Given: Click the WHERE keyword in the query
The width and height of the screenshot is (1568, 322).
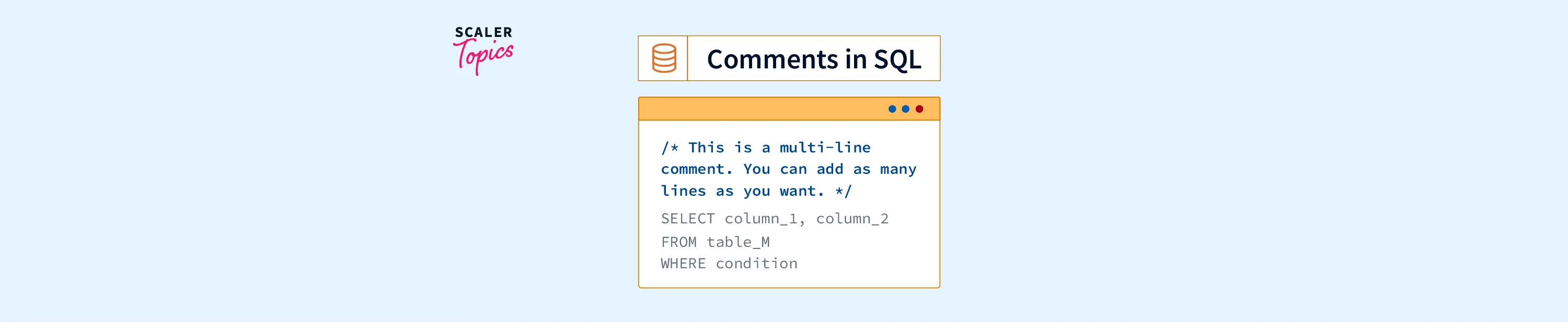Looking at the screenshot, I should (683, 264).
